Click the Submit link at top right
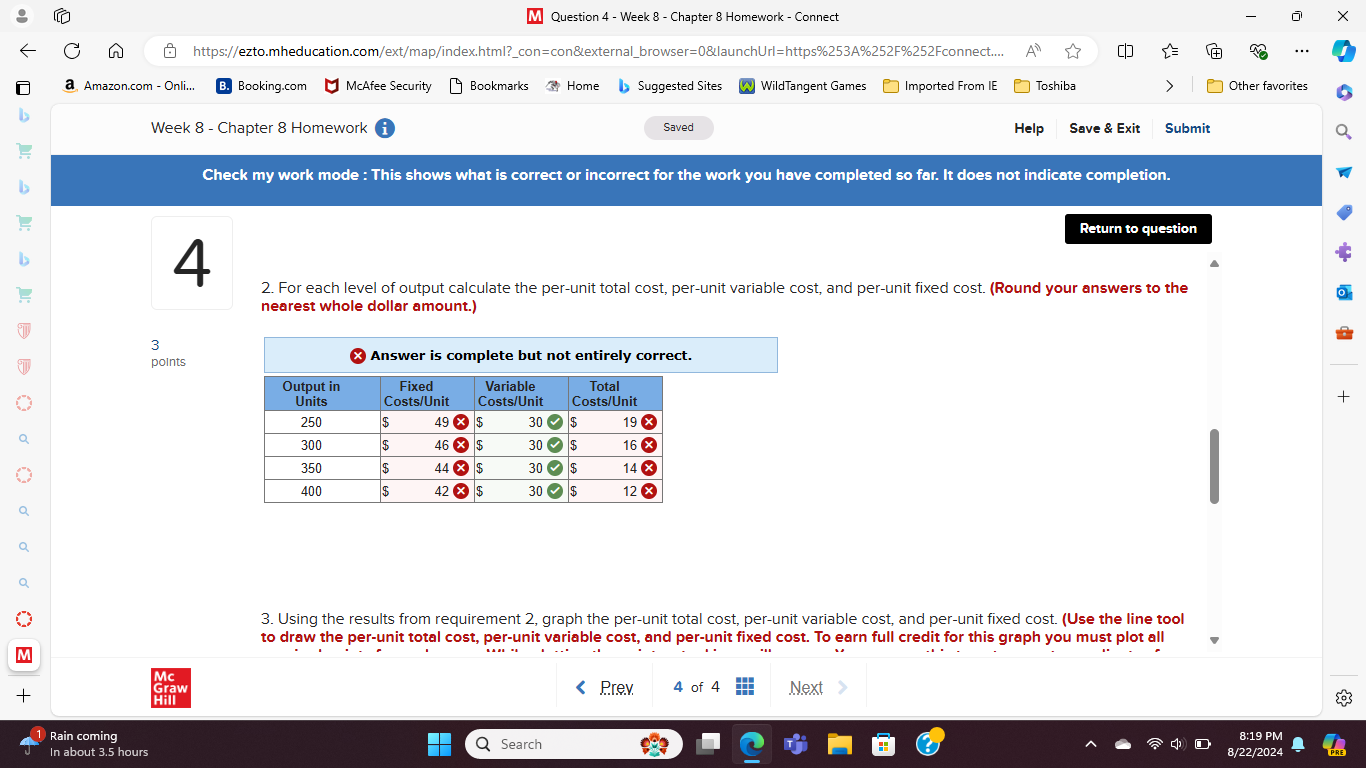 (x=1187, y=128)
